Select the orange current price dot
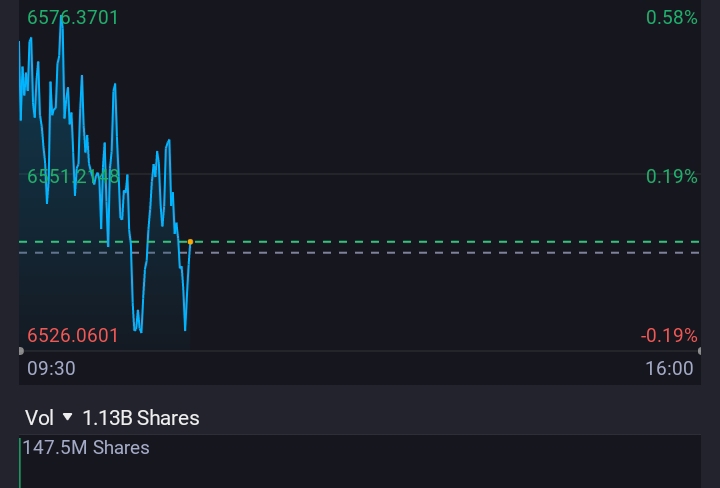Image resolution: width=720 pixels, height=488 pixels. click(x=190, y=242)
